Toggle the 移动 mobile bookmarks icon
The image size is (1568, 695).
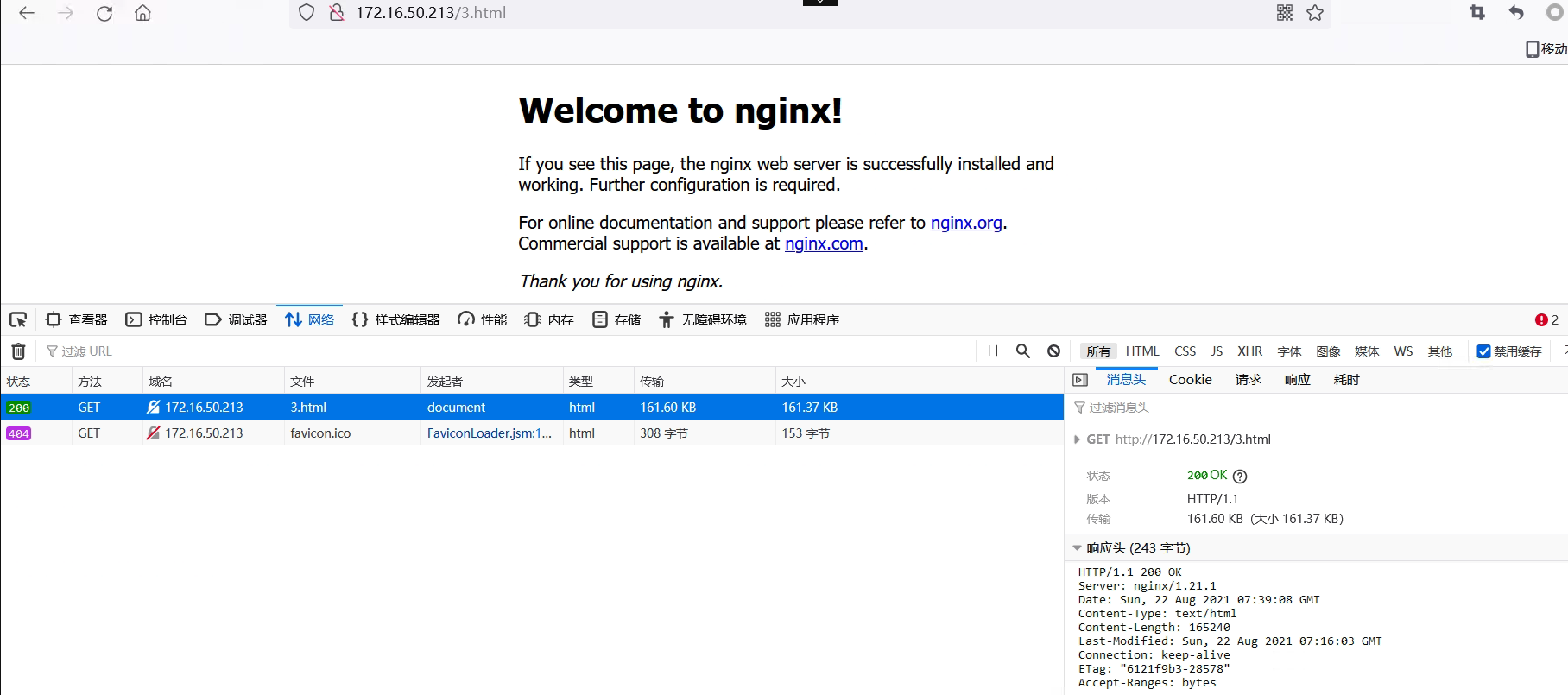tap(1546, 49)
